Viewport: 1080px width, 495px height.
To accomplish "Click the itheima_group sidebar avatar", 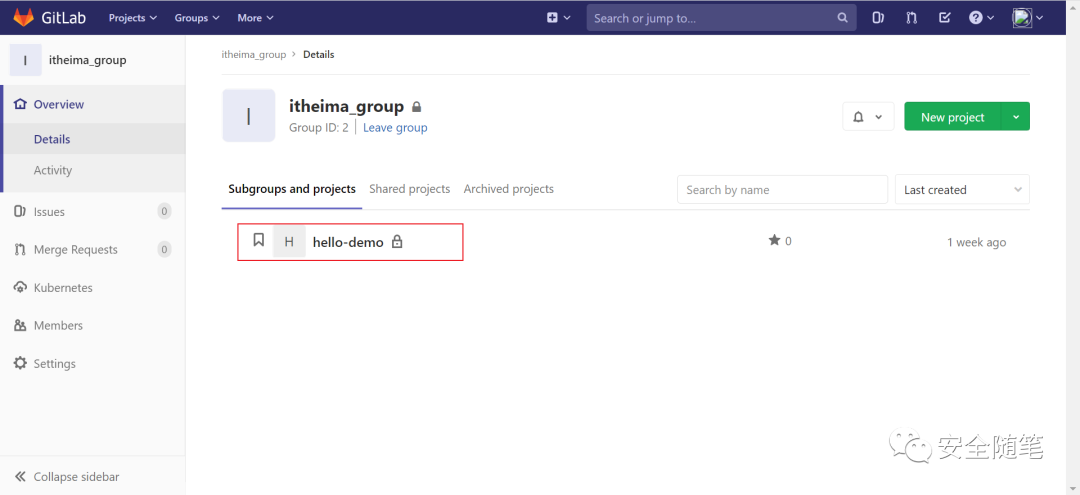I will coord(25,60).
